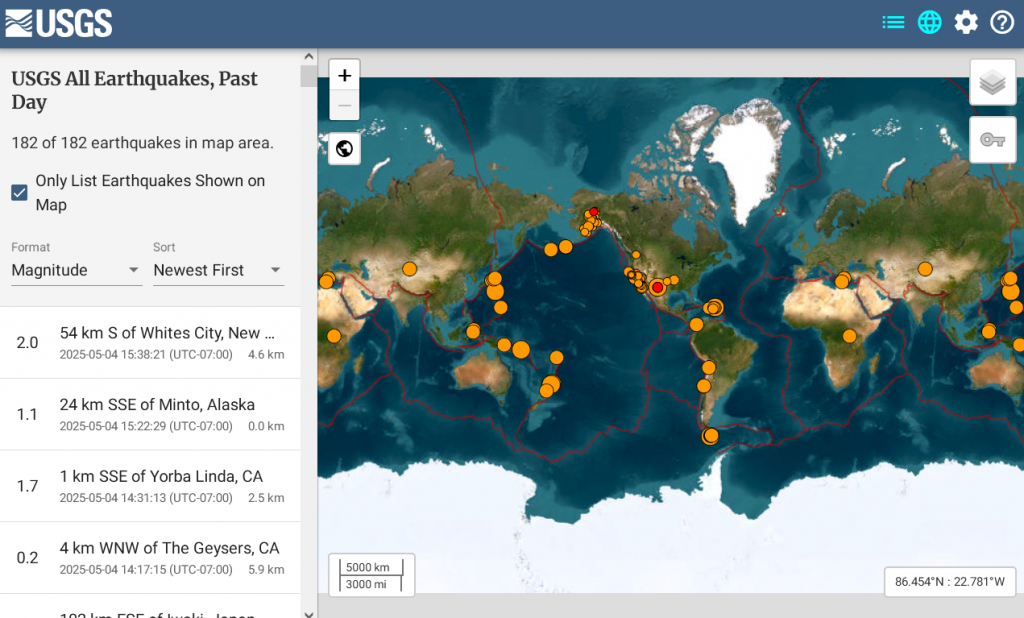Viewport: 1024px width, 618px height.
Task: Select the Minto, Alaska earthquake
Action: [150, 415]
